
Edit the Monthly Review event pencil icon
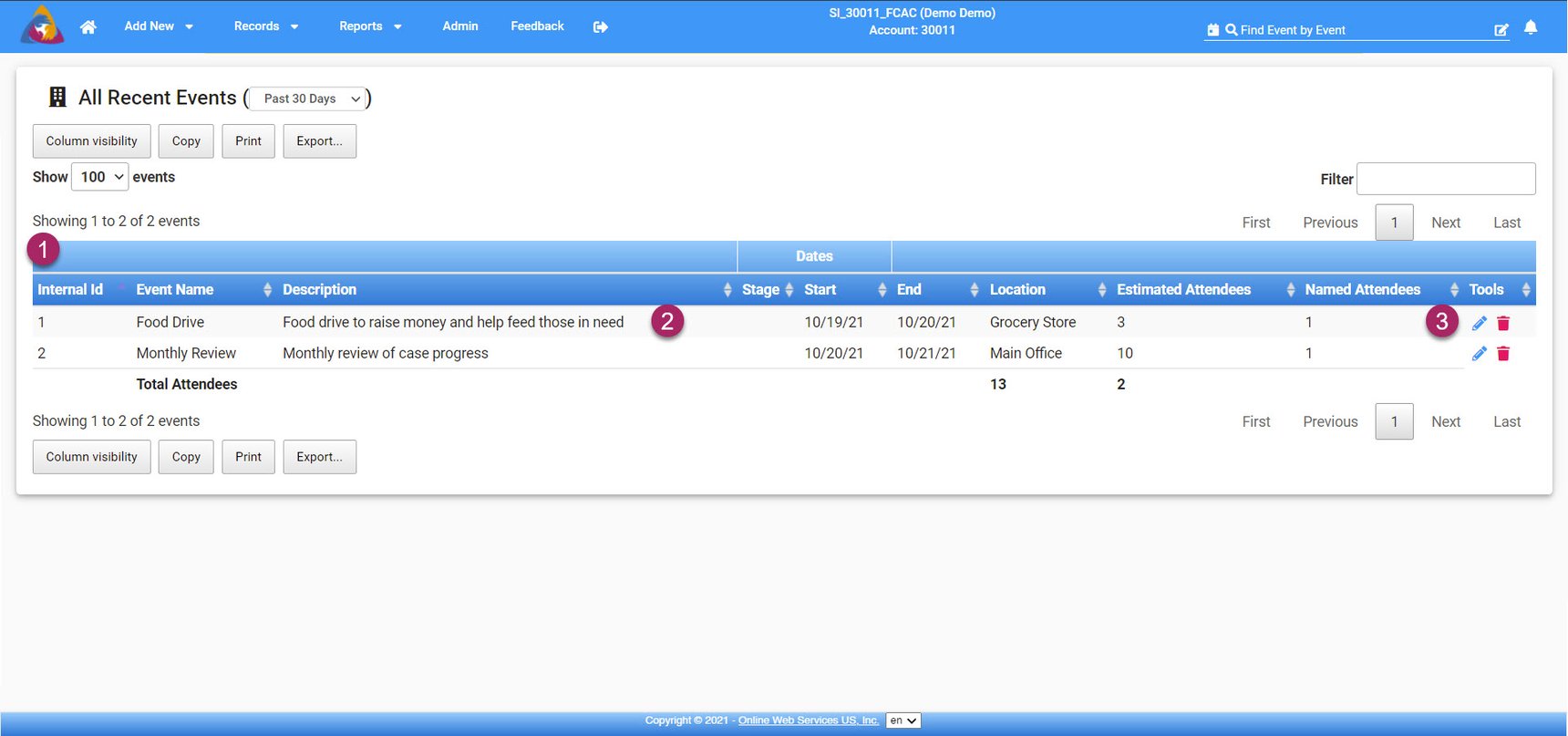[x=1479, y=354]
